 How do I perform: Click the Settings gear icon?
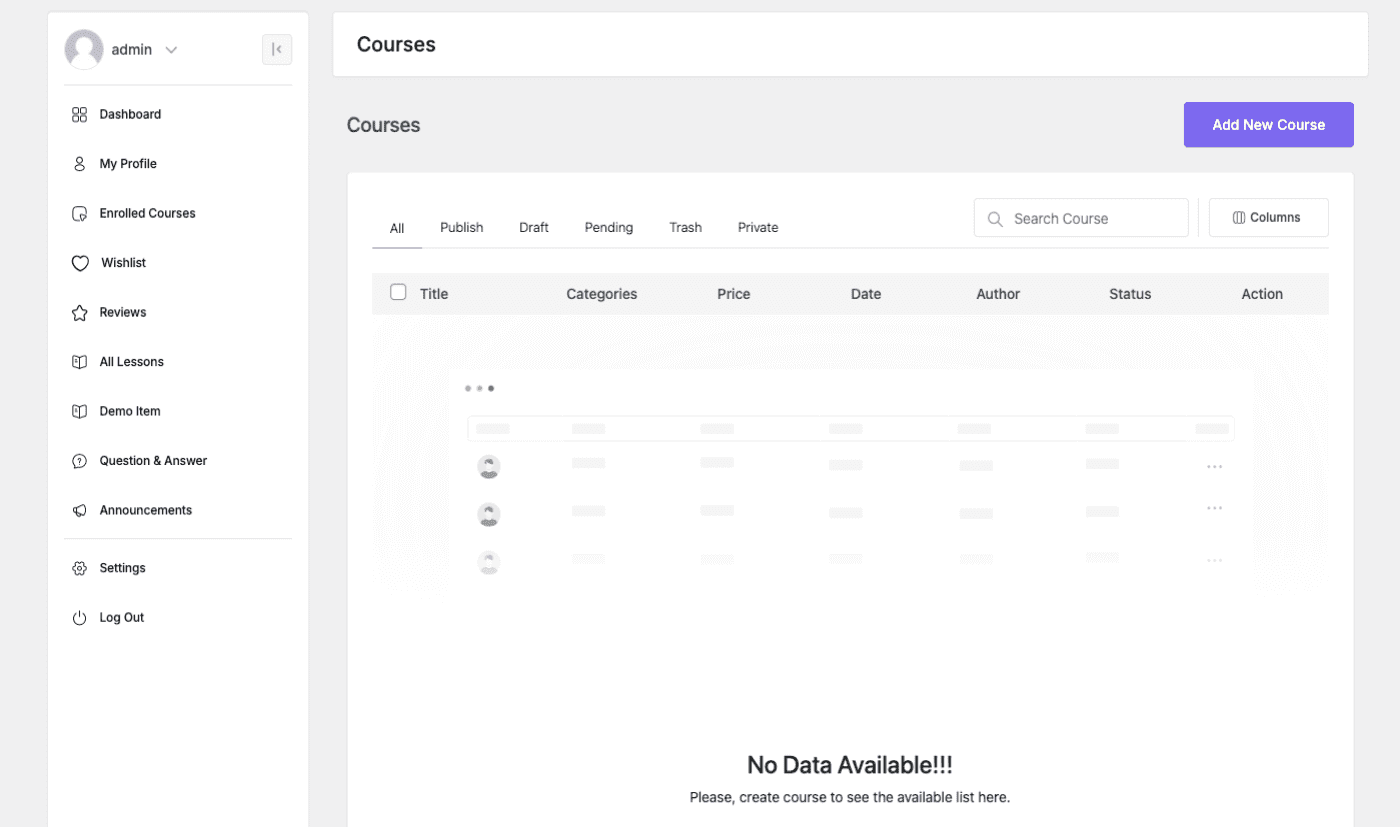coord(80,569)
